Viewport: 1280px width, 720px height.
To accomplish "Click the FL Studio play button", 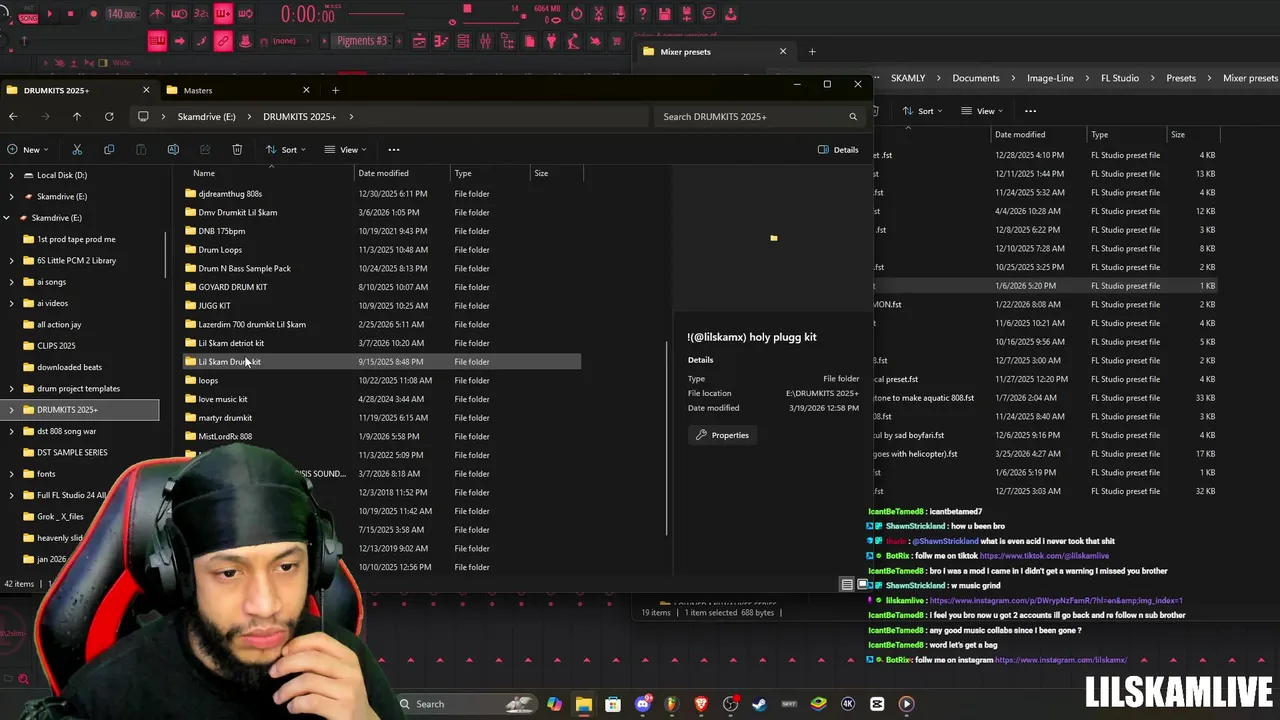I will (x=49, y=14).
